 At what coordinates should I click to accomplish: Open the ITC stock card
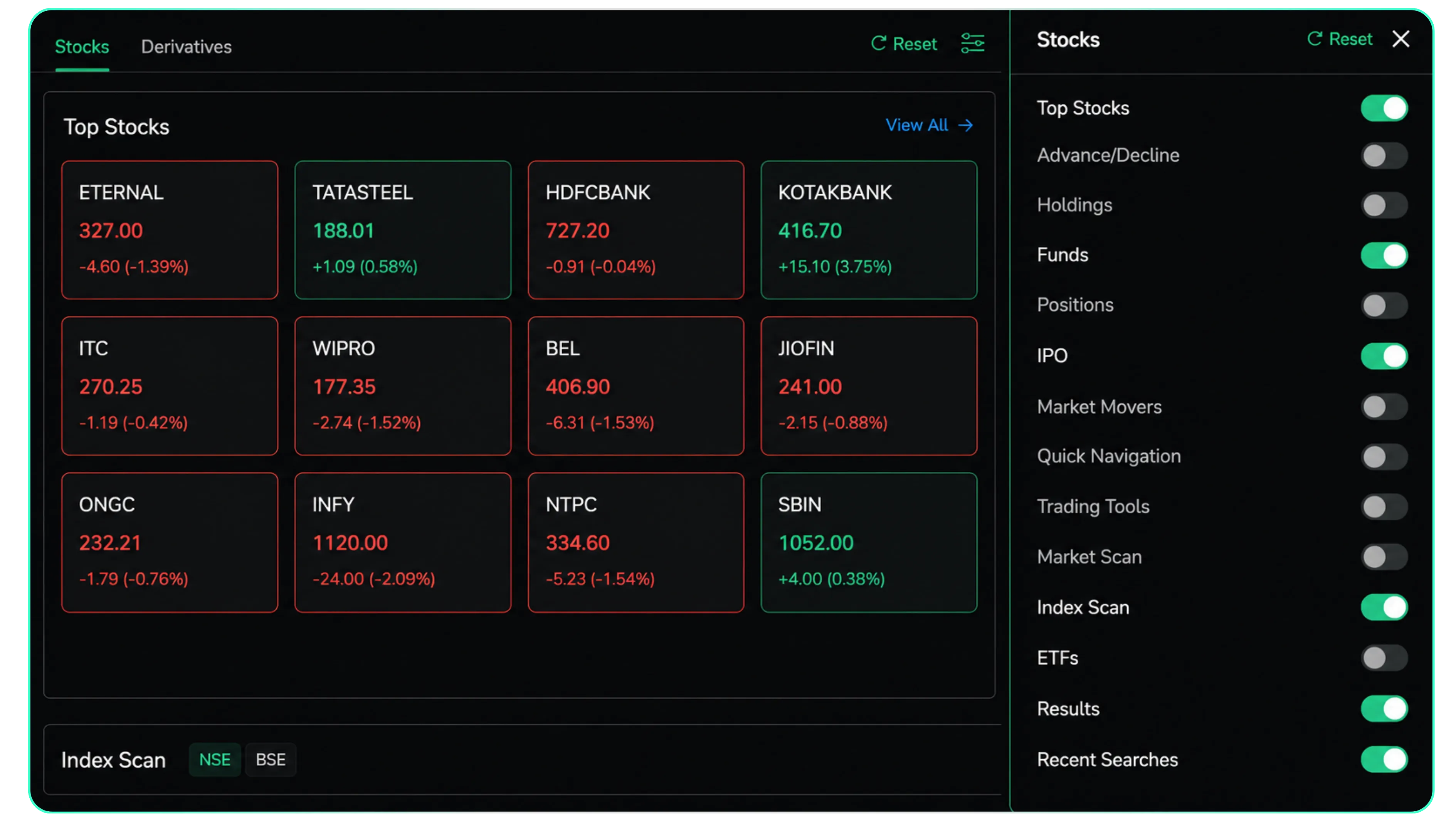170,386
